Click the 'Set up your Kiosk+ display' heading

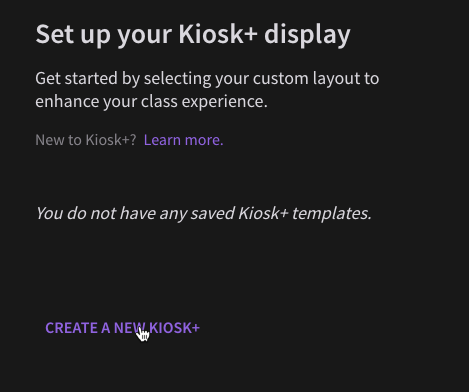click(x=193, y=35)
